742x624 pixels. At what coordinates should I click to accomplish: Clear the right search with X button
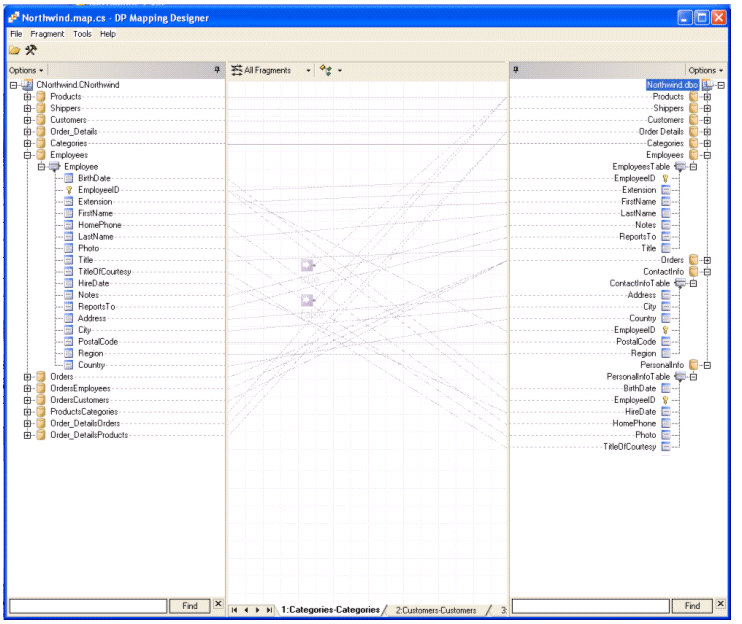click(720, 604)
